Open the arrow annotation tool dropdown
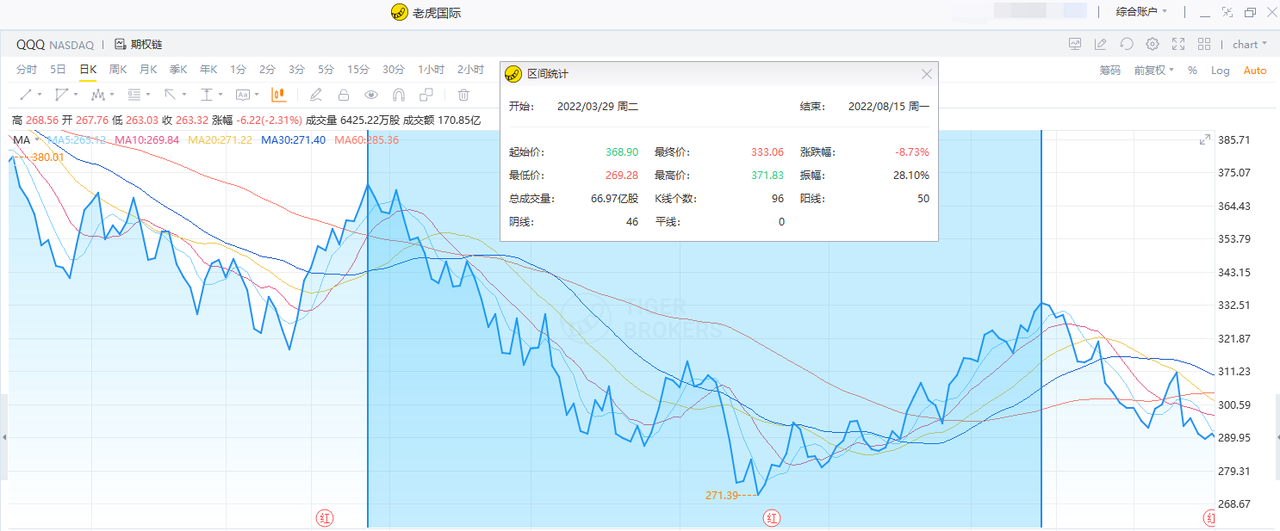Image resolution: width=1280 pixels, height=531 pixels. tap(176, 95)
